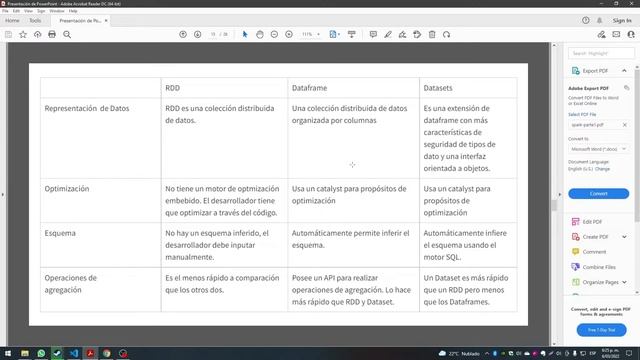Click the upload to cloud icon
The image size is (640, 360).
(x=38, y=35)
